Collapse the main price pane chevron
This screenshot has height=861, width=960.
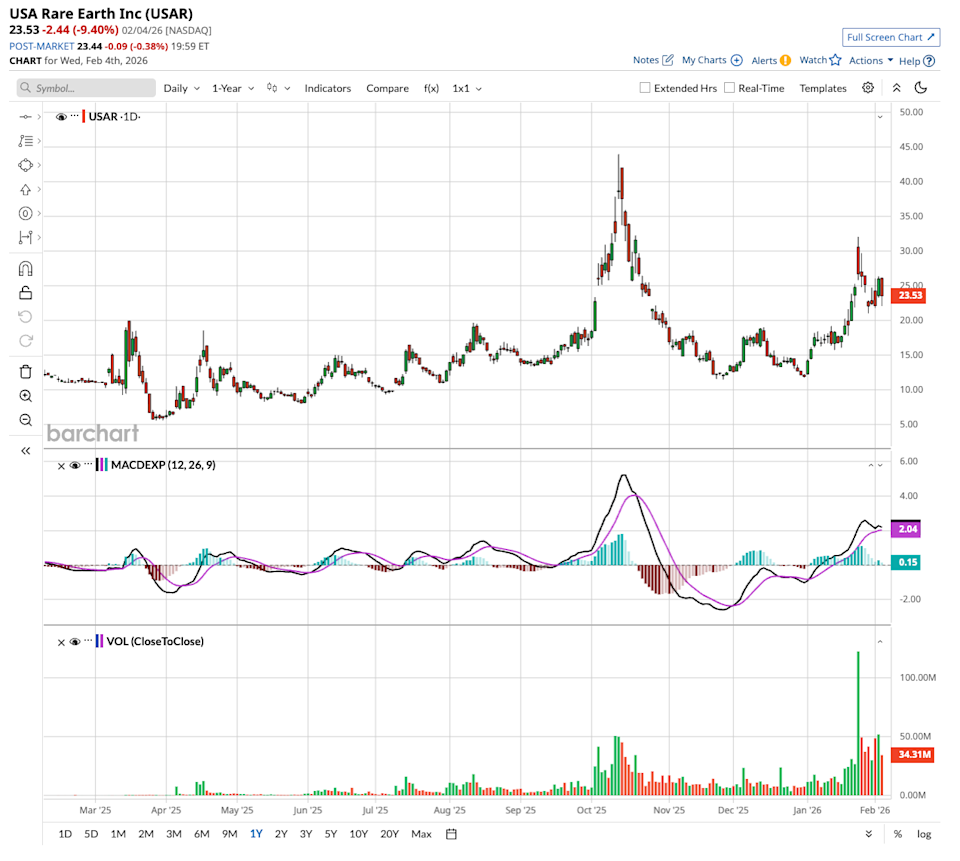coord(880,116)
